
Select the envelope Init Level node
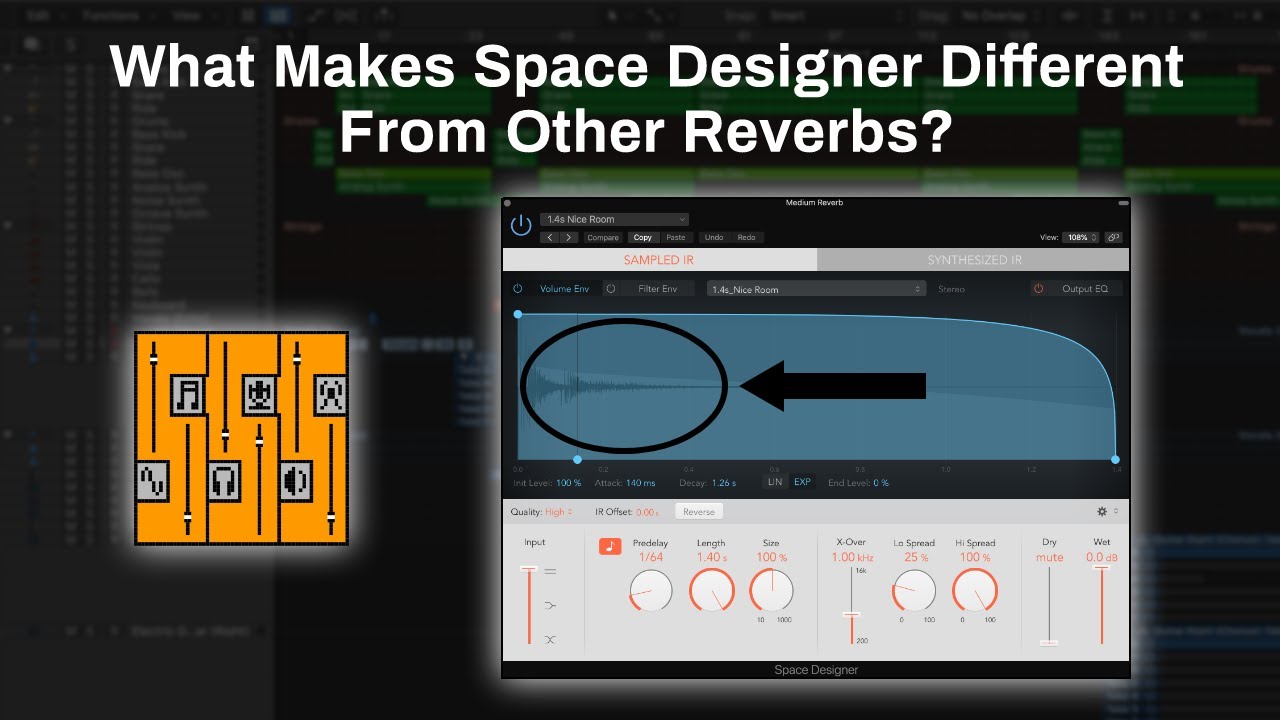pyautogui.click(x=518, y=314)
